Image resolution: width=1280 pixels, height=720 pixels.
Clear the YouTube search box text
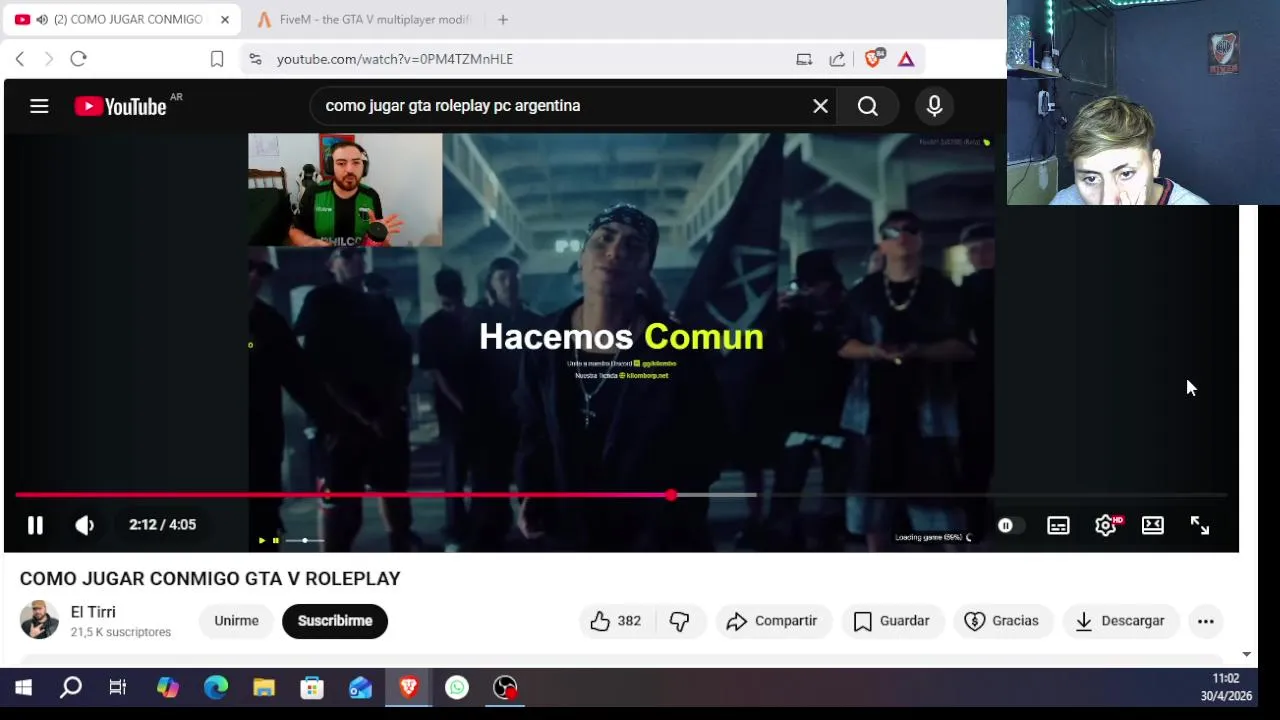click(820, 106)
